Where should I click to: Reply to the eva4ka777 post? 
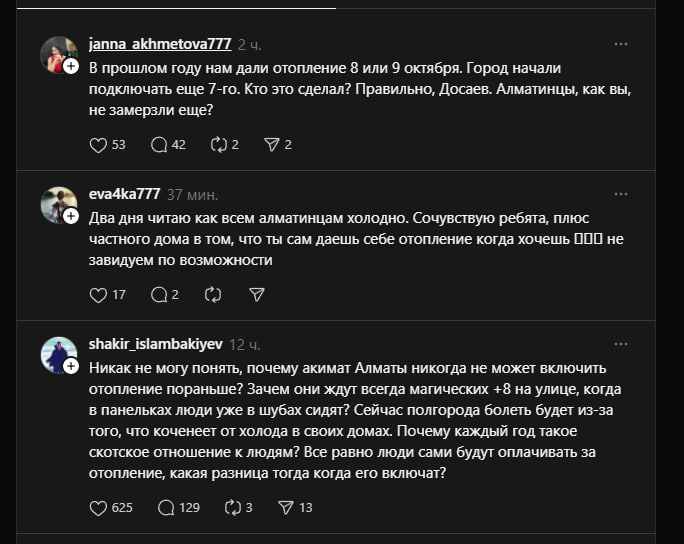point(158,295)
